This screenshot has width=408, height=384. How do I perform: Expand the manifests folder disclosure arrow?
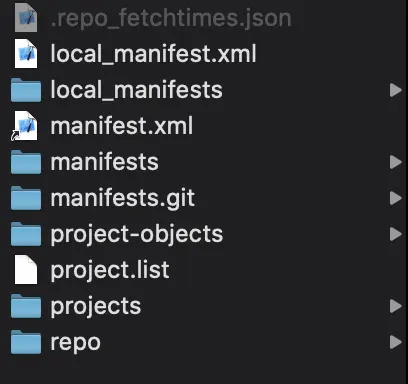pos(396,162)
